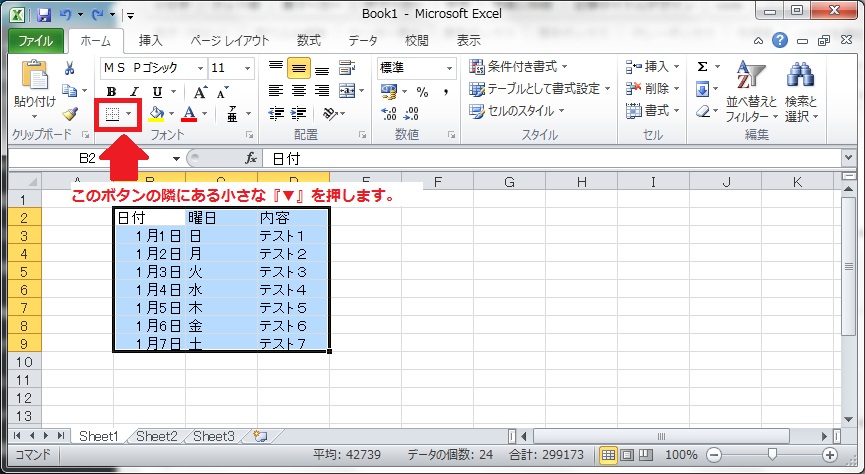Toggle Top Align
Screen dimensions: 865x474
276,68
